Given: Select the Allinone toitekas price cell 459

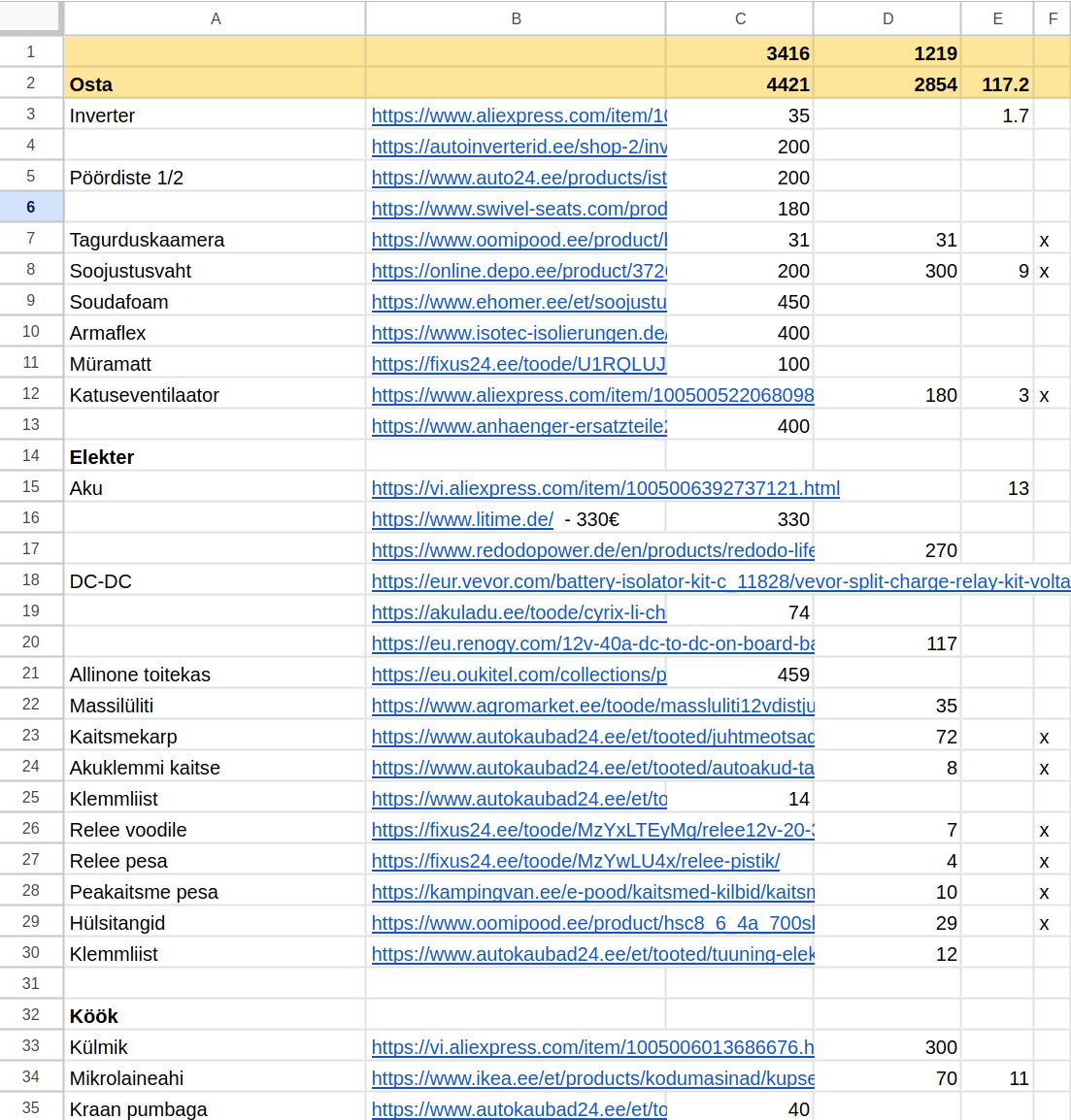Looking at the screenshot, I should click(740, 675).
